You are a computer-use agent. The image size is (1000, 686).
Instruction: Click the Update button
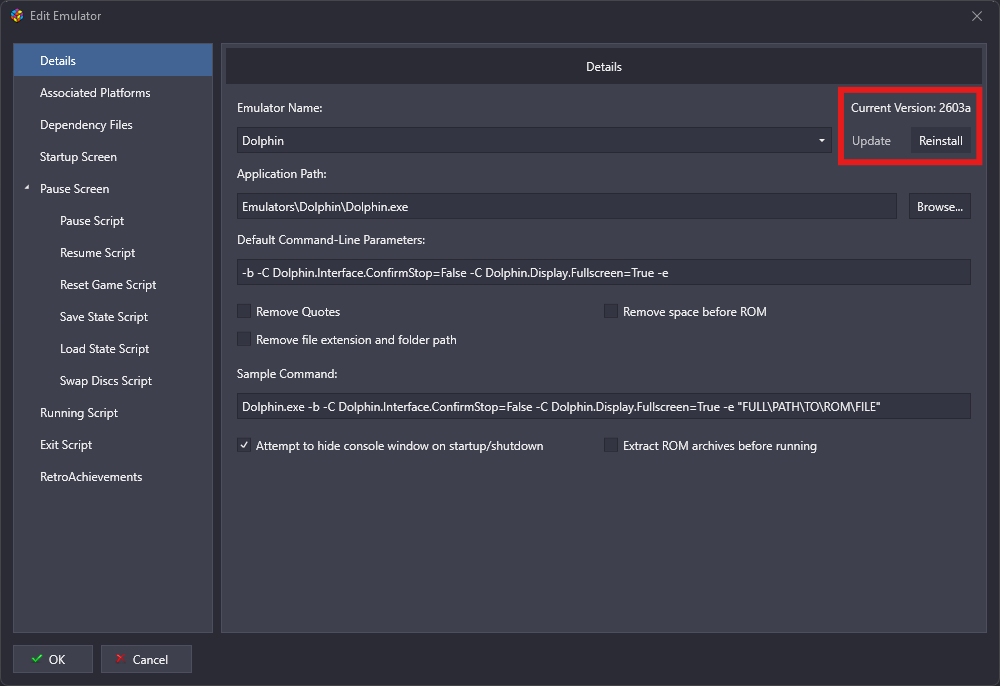(871, 141)
